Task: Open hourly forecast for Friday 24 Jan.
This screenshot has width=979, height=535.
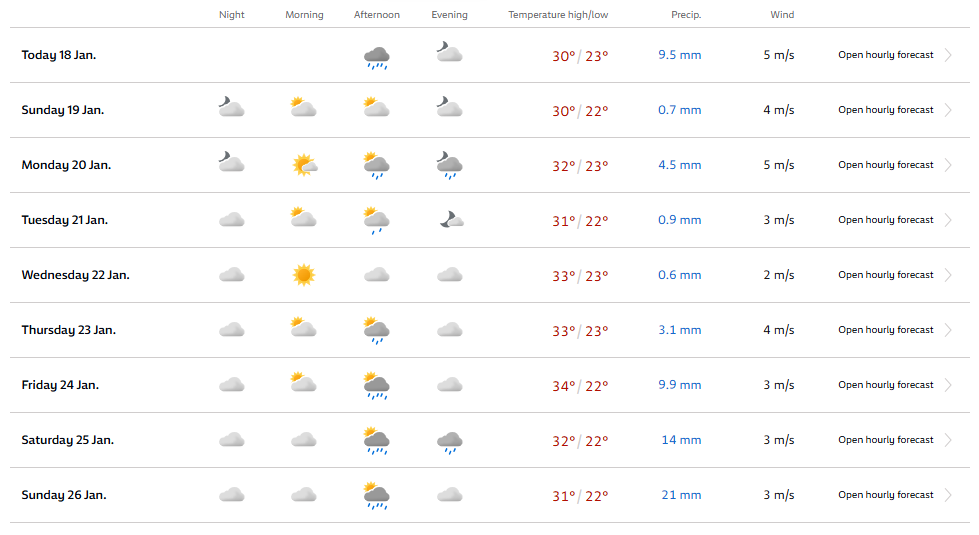Action: 885,385
